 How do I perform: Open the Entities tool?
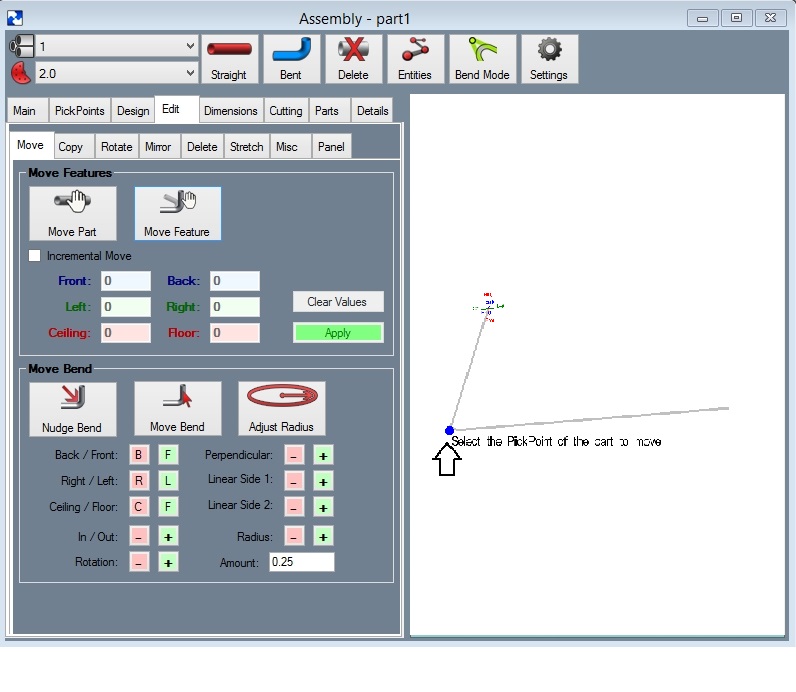point(415,59)
